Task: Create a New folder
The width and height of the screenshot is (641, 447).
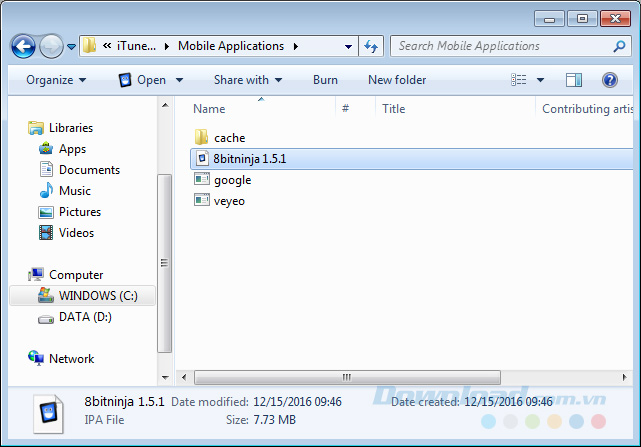Action: 397,80
